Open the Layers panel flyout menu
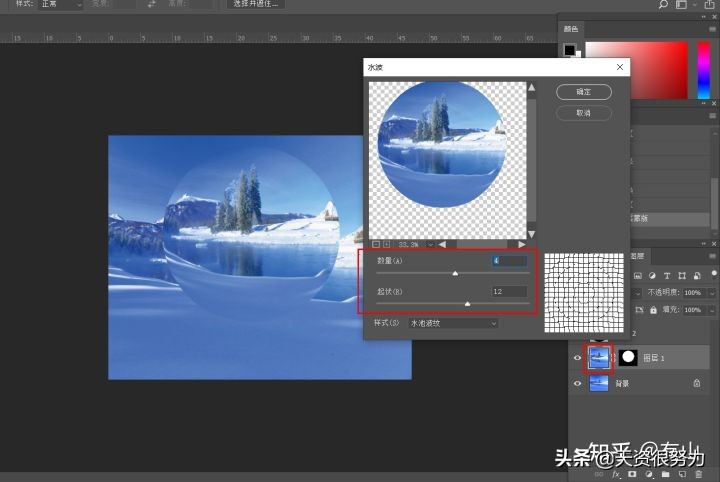Screen dimensions: 720x482 pyautogui.click(x=712, y=256)
